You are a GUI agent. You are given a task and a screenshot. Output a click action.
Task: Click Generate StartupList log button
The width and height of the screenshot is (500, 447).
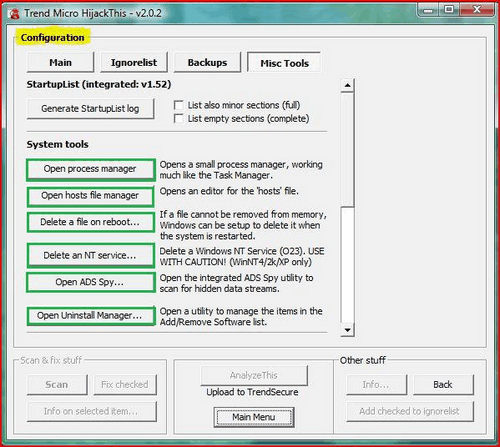(x=90, y=109)
